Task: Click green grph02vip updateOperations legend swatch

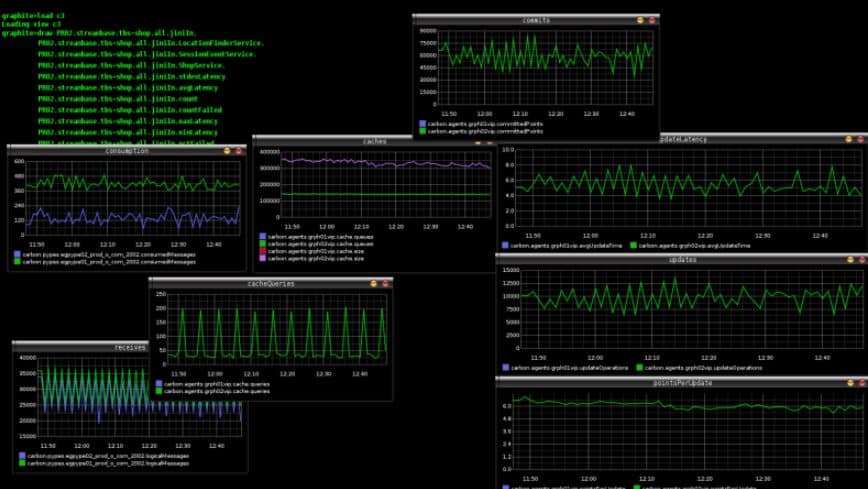Action: pyautogui.click(x=639, y=367)
